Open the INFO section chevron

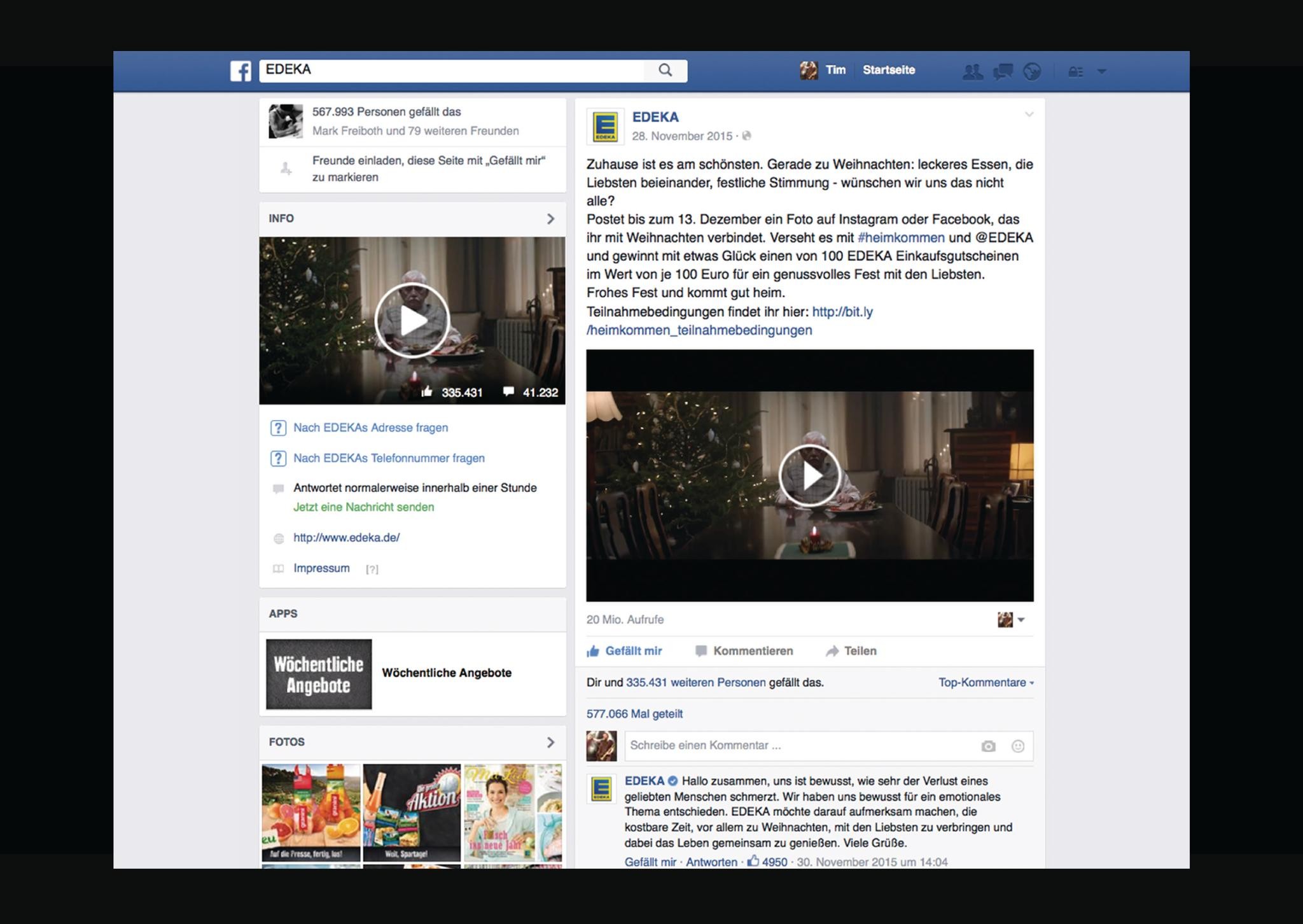point(550,219)
